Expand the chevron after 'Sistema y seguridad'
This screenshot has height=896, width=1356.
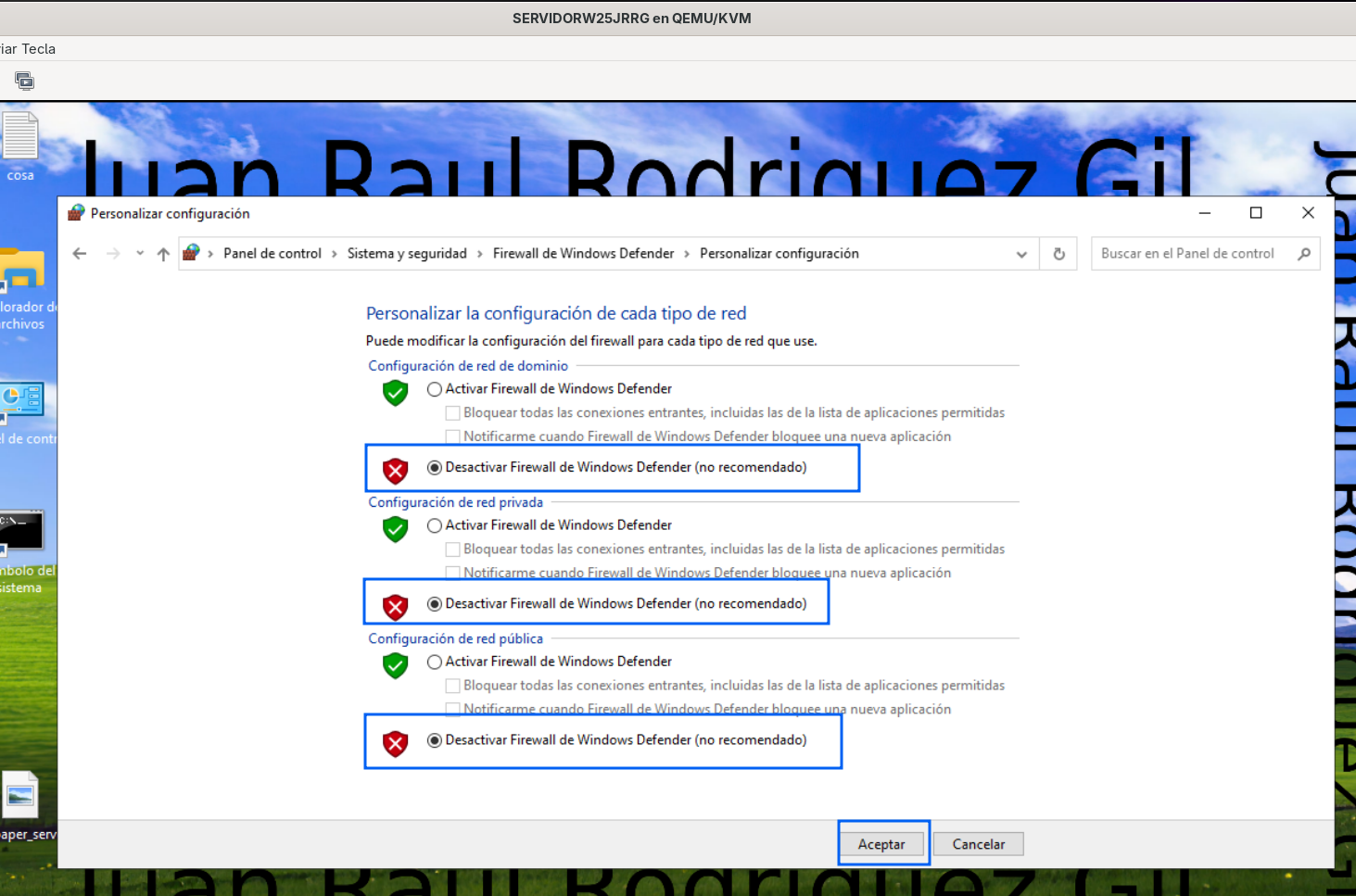(x=480, y=254)
